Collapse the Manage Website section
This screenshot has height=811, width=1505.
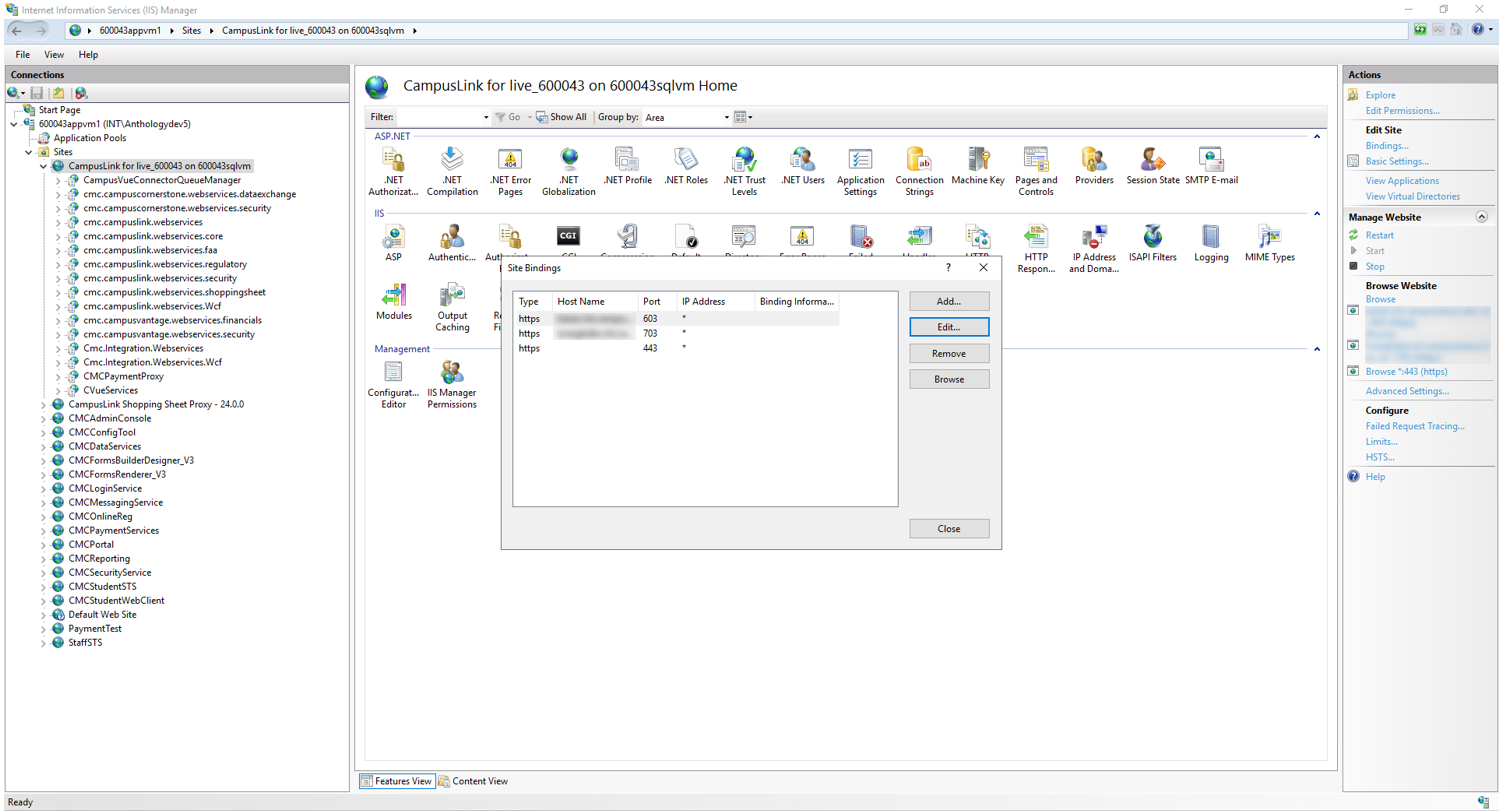pos(1480,217)
